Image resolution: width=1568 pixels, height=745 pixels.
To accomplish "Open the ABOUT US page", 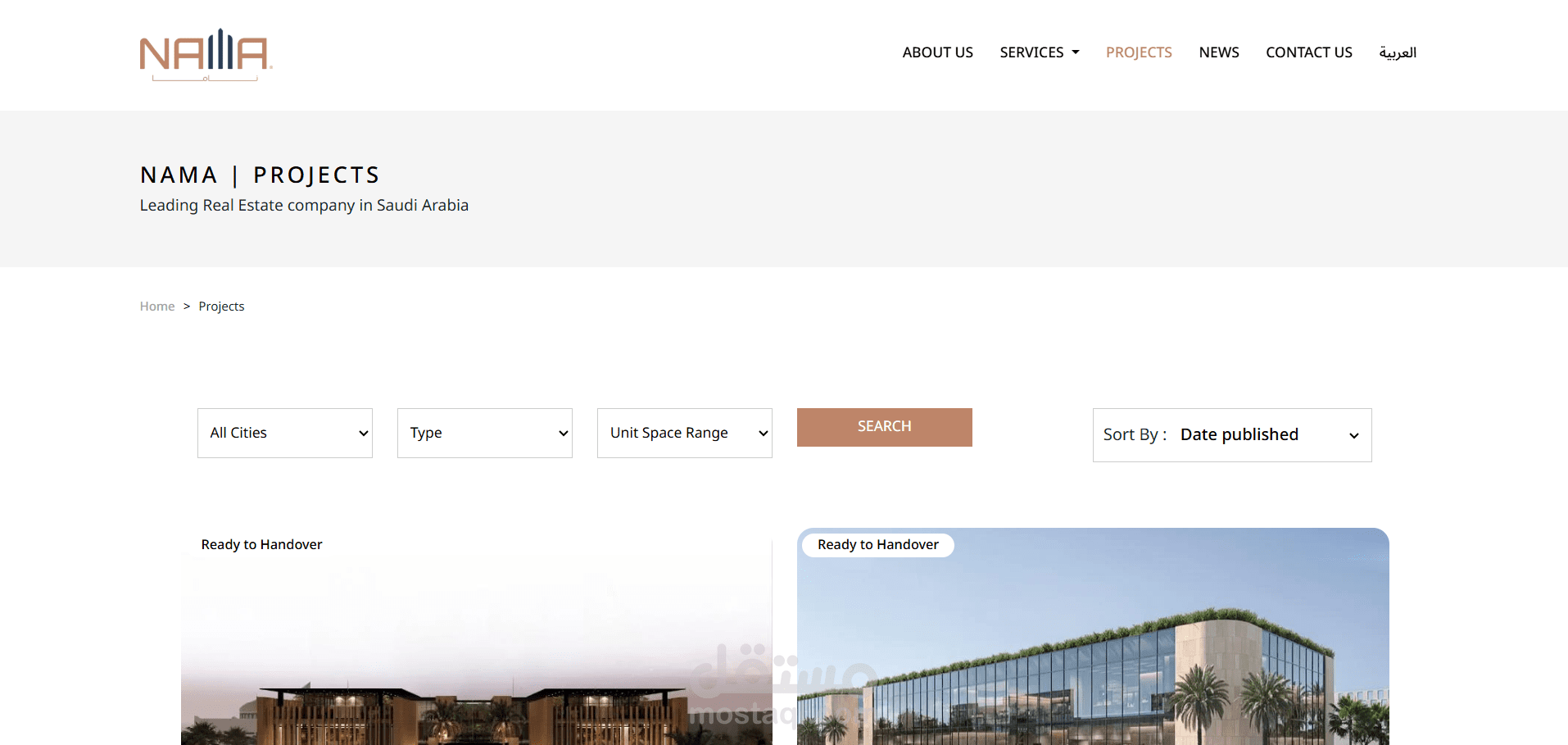I will tap(937, 52).
